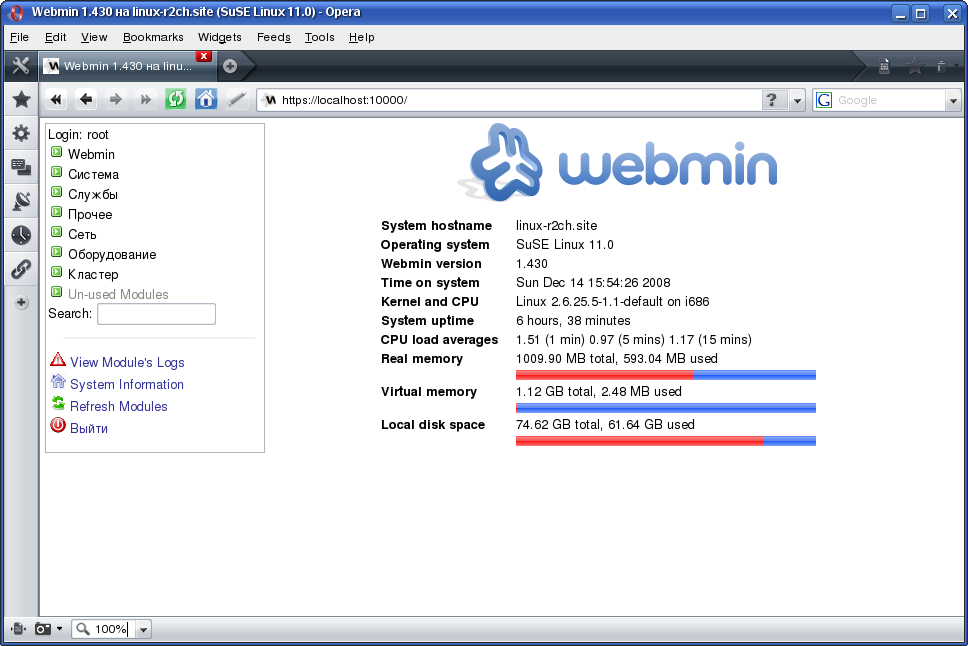Click the module Search input field
Viewport: 968px width, 646px height.
[x=156, y=314]
